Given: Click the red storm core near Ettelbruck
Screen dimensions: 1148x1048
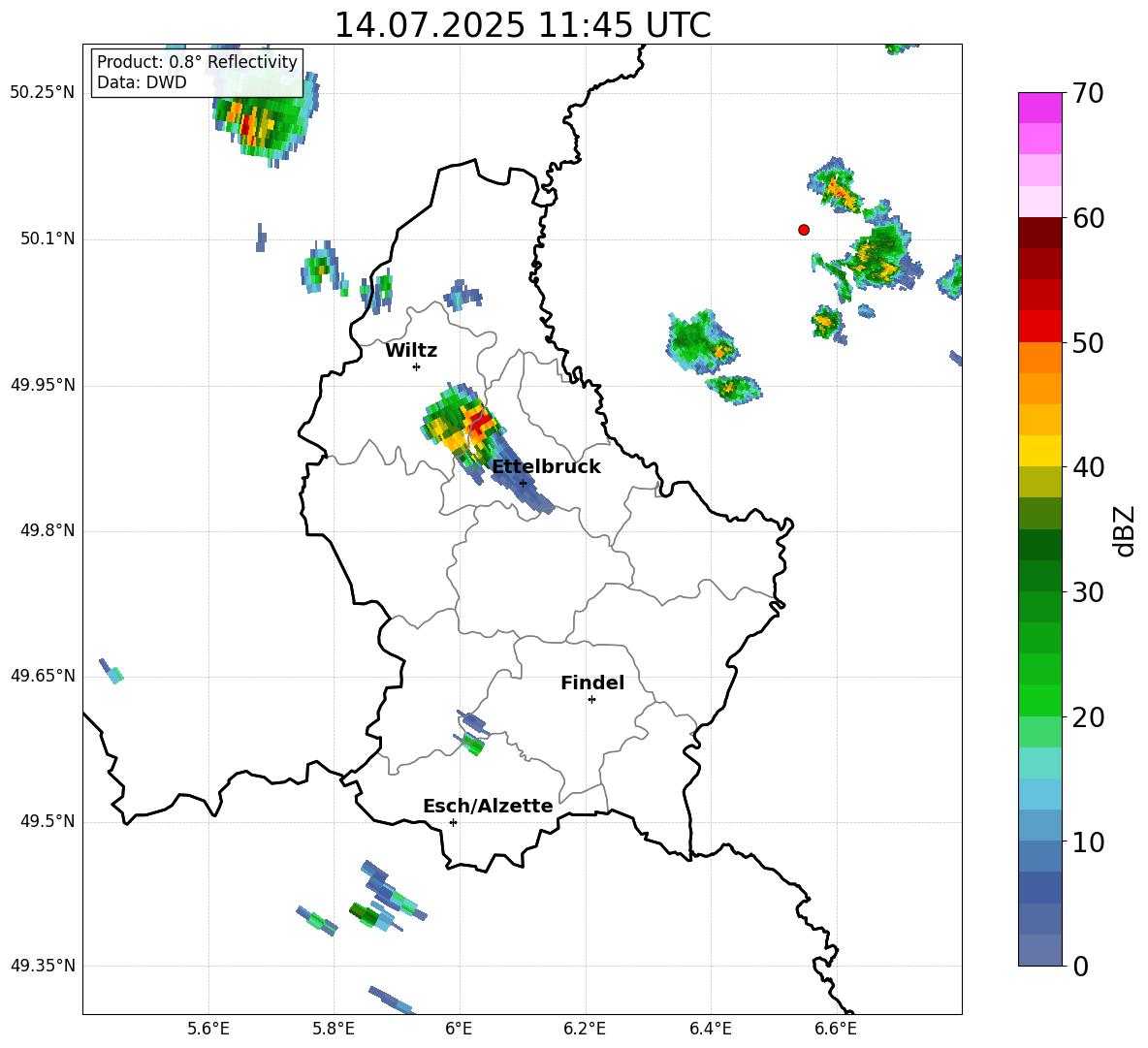Looking at the screenshot, I should coord(479,423).
